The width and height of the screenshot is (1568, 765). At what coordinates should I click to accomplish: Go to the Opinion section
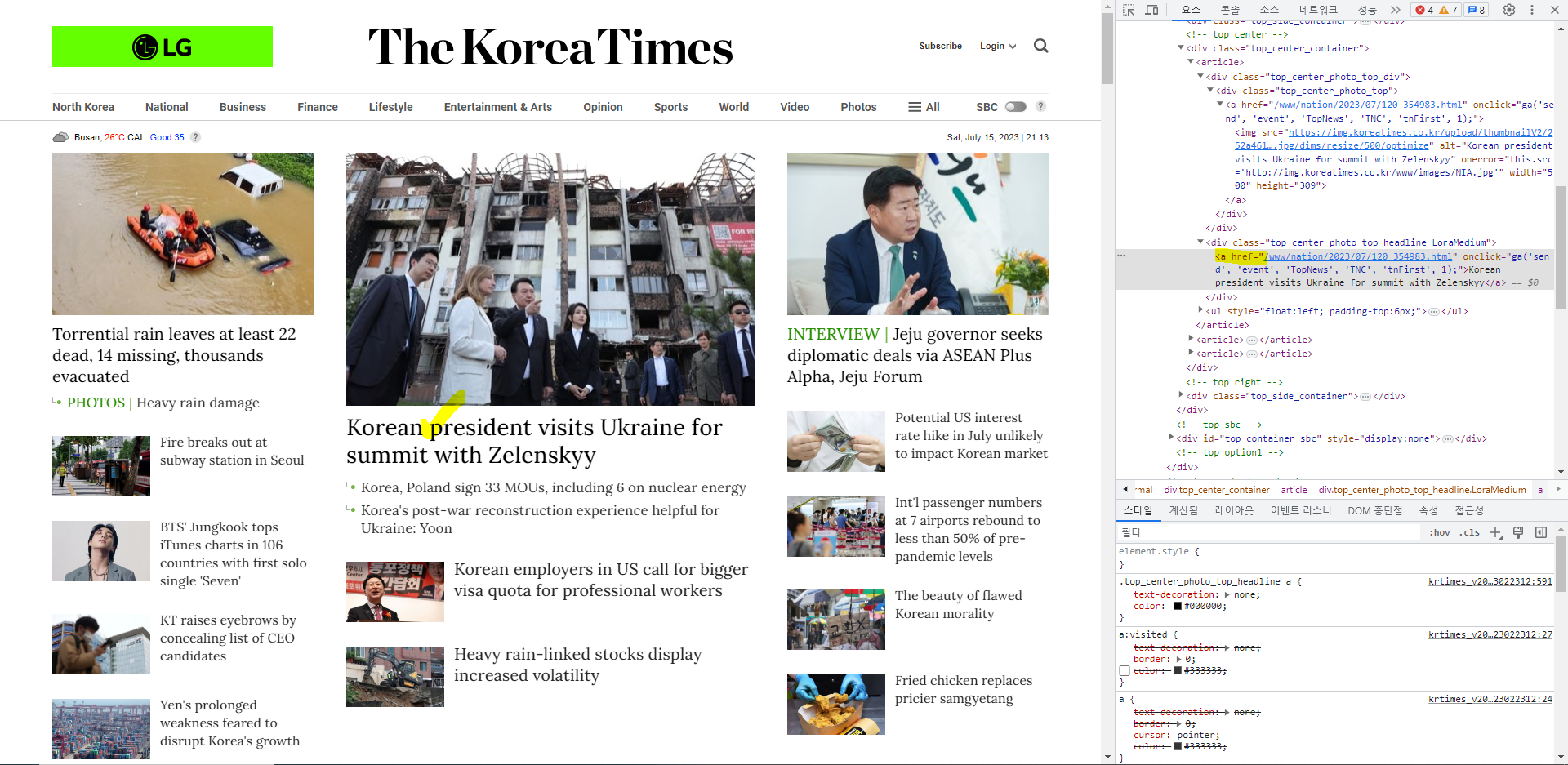point(603,107)
